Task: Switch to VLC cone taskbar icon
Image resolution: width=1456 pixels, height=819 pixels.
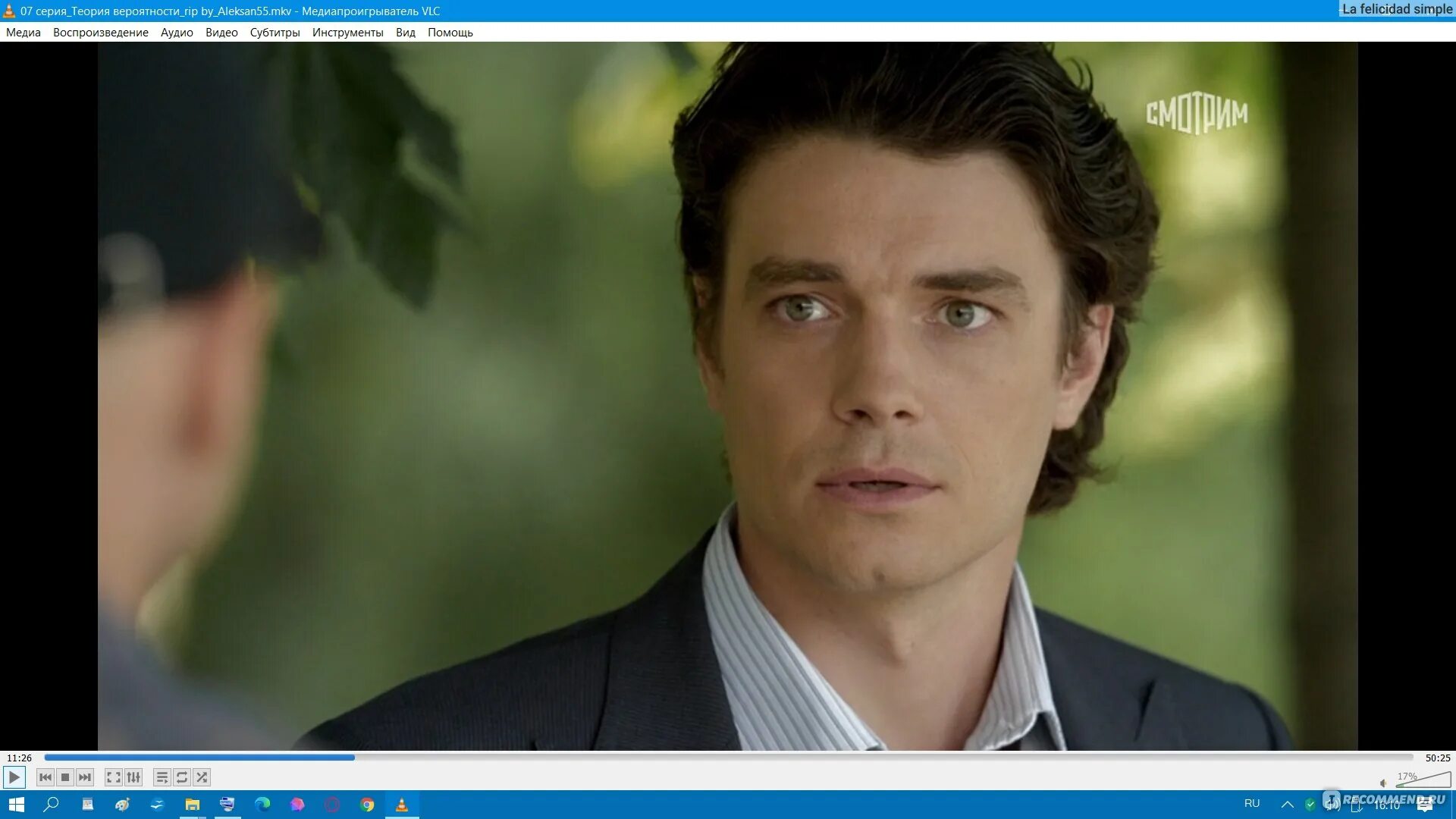Action: point(402,805)
